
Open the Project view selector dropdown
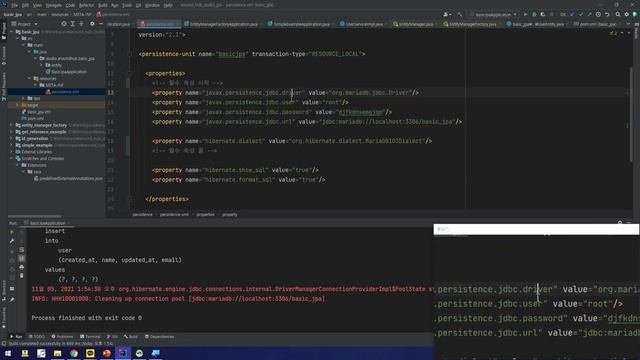pyautogui.click(x=25, y=24)
